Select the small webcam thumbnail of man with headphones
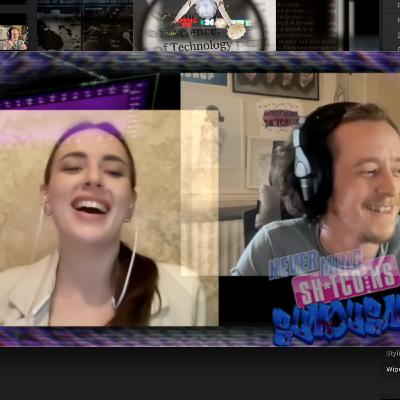 14,37
